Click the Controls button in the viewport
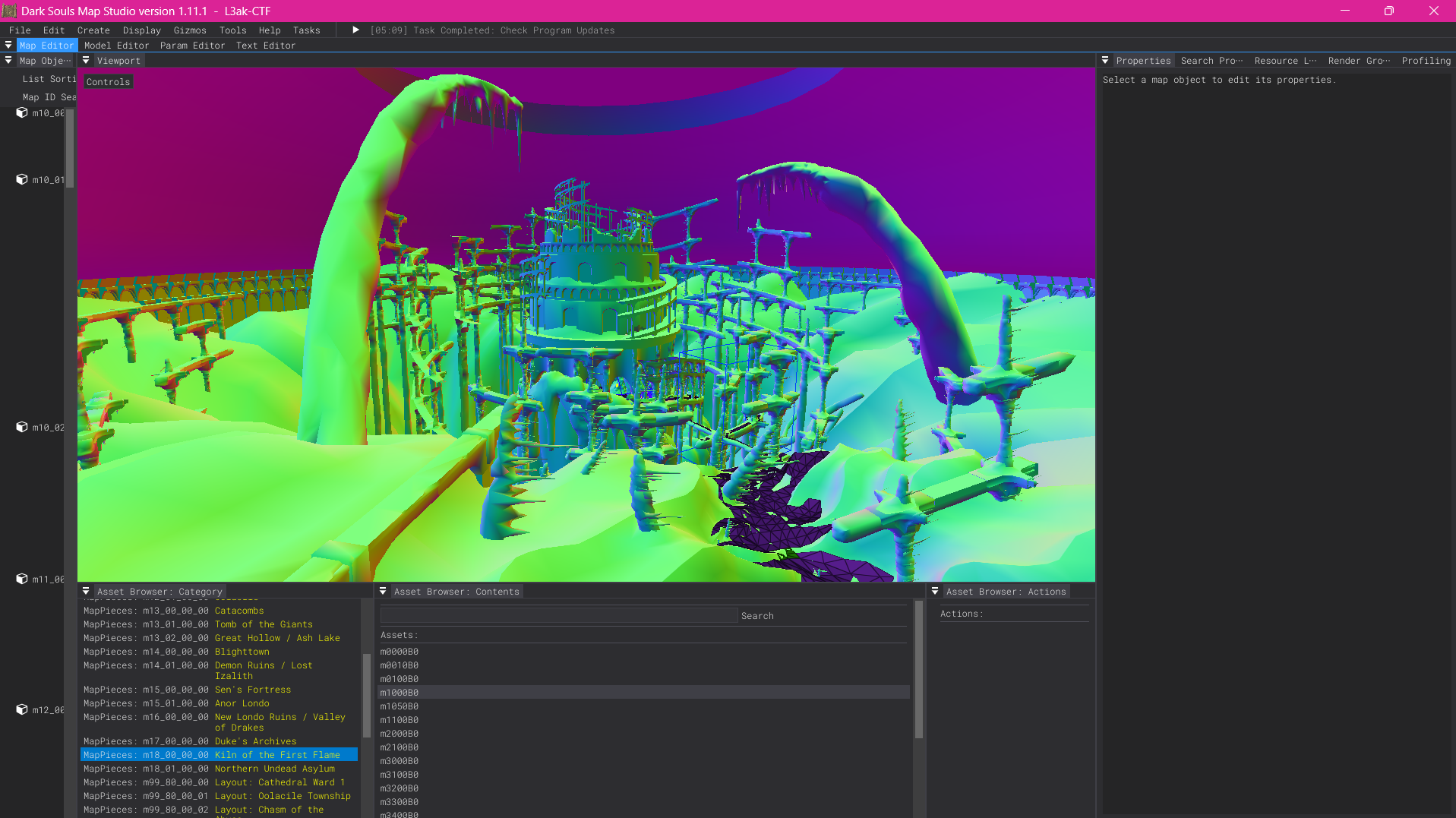1456x818 pixels. 109,82
